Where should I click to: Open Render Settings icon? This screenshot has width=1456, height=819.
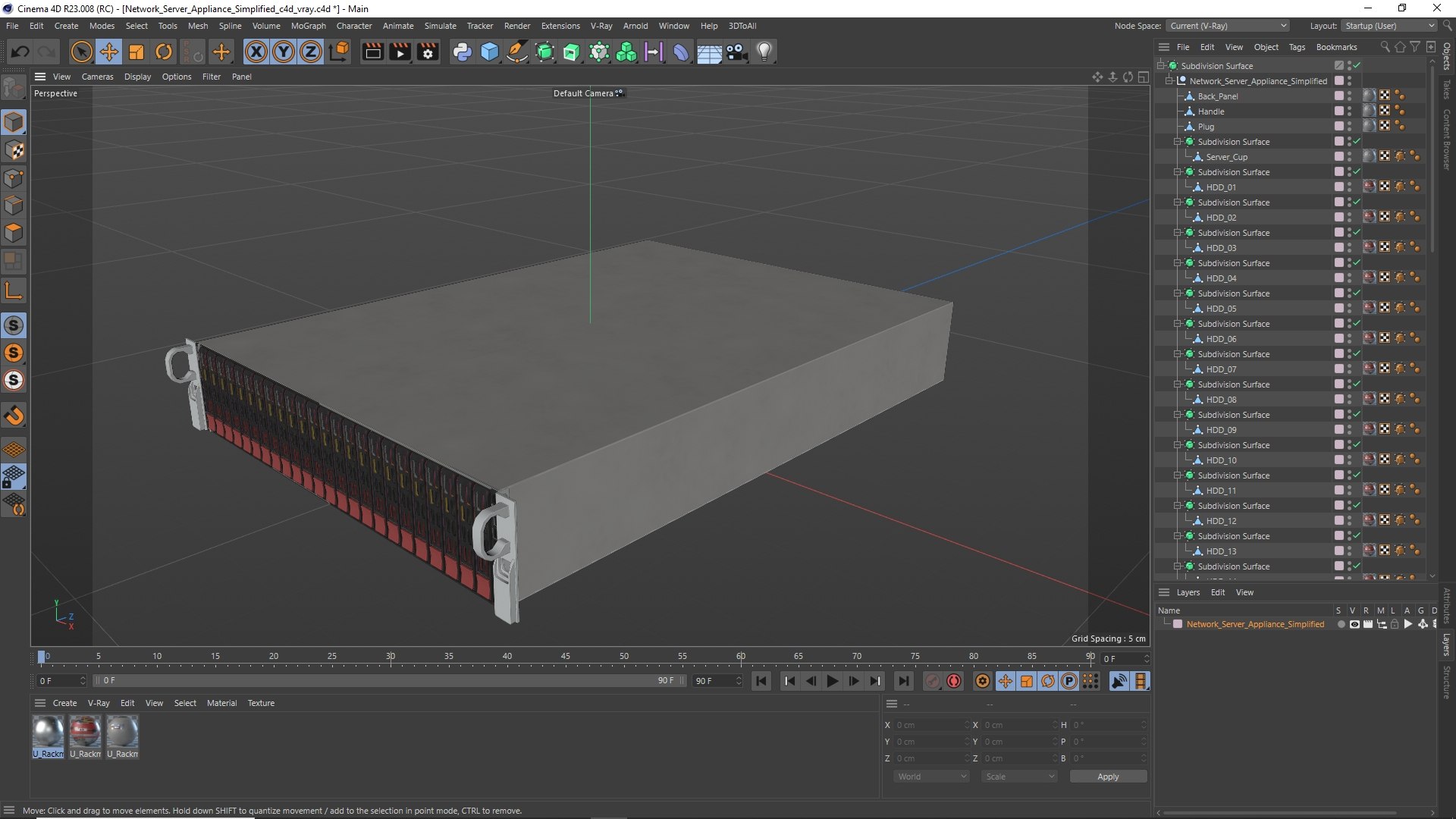click(428, 52)
